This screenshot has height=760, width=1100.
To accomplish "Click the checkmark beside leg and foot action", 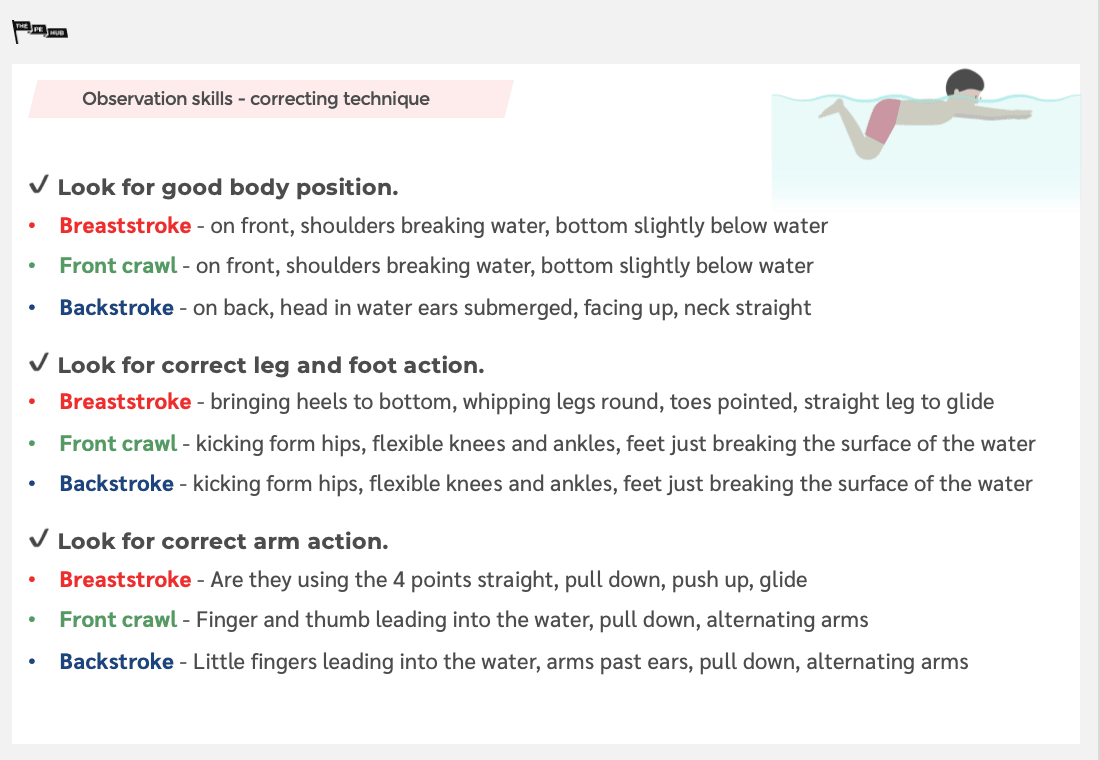I will 40,364.
